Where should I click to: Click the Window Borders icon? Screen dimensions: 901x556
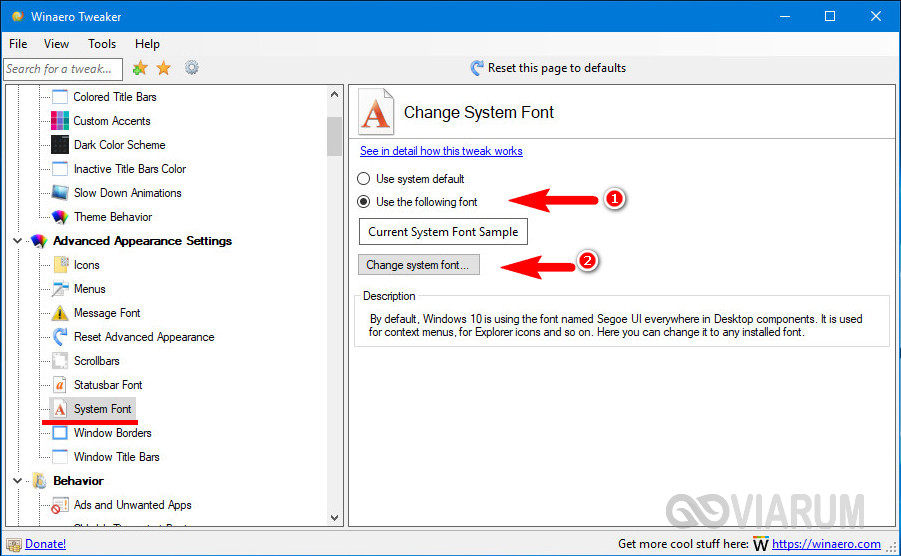[60, 433]
